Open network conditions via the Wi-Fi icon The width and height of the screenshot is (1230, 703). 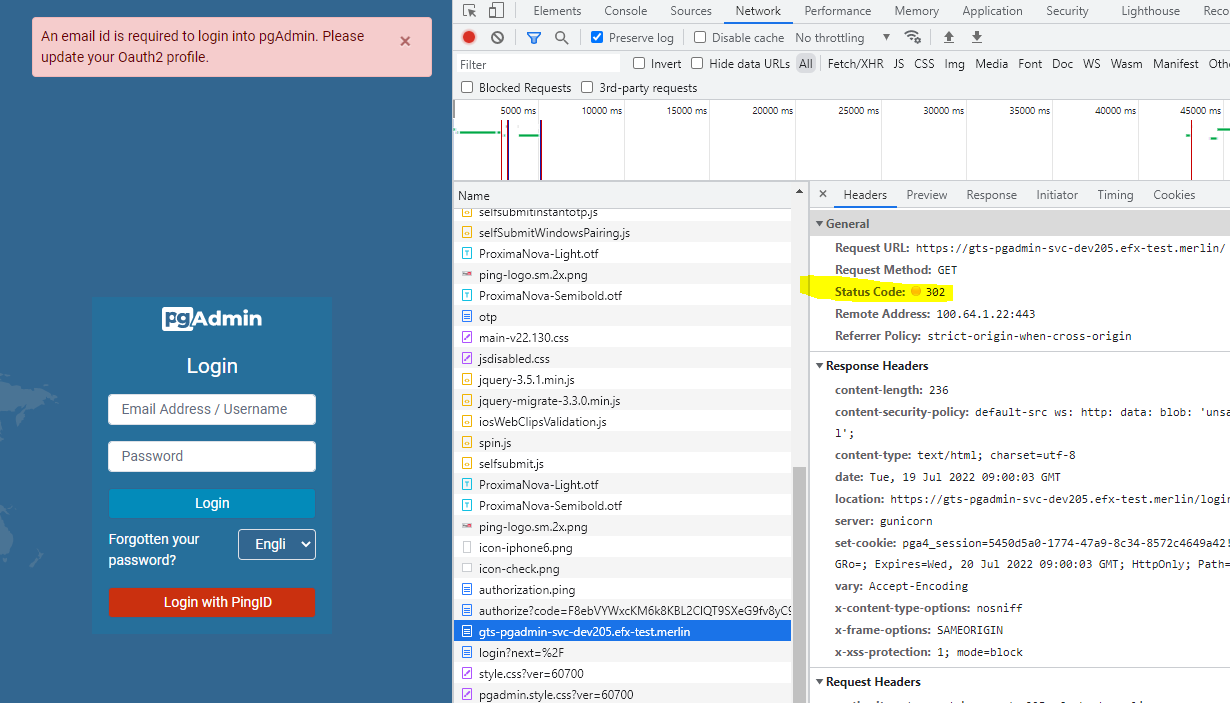coord(912,37)
